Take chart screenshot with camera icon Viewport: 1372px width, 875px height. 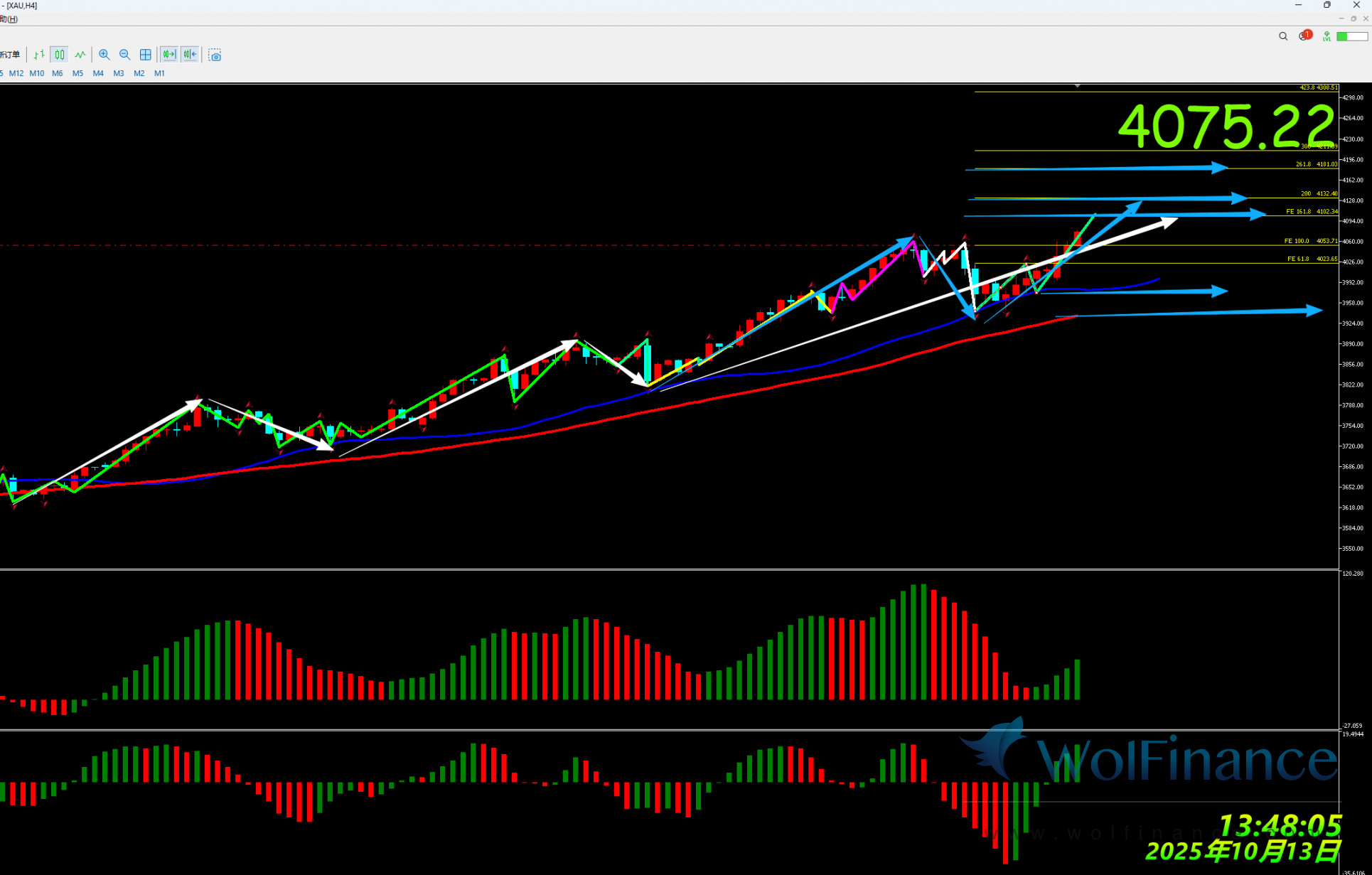coord(215,55)
